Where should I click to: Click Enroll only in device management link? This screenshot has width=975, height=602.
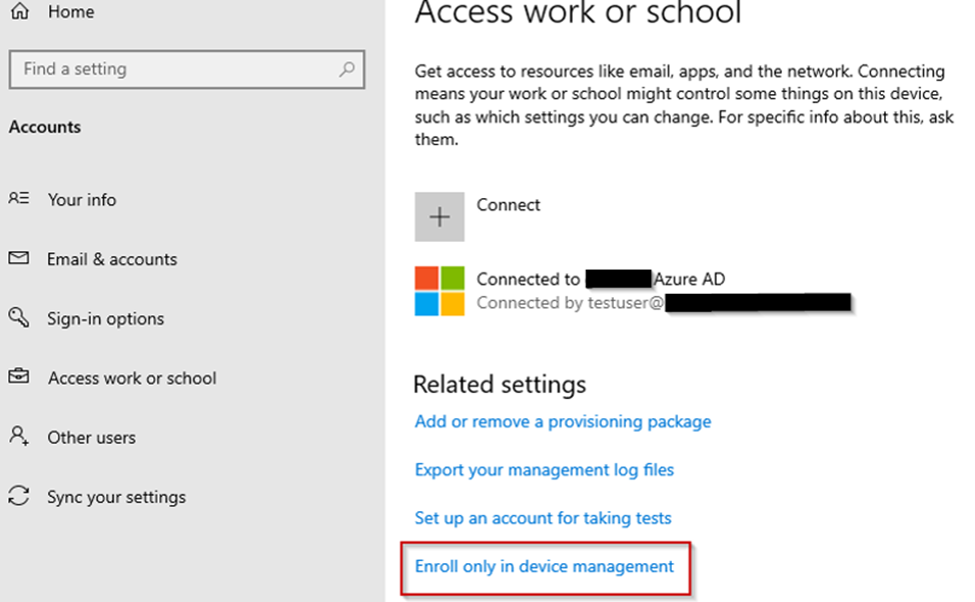click(x=544, y=566)
